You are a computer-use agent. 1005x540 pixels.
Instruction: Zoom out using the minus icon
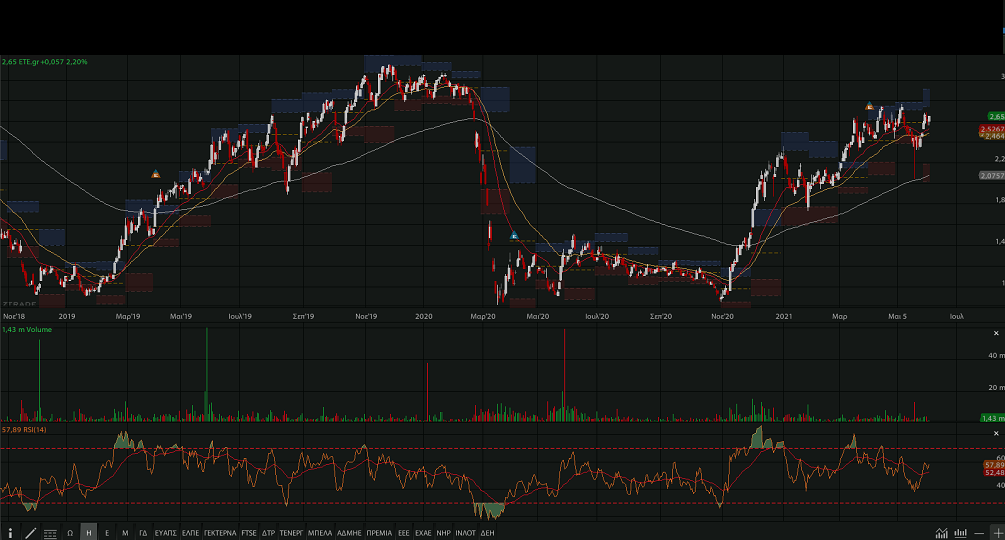[x=979, y=533]
